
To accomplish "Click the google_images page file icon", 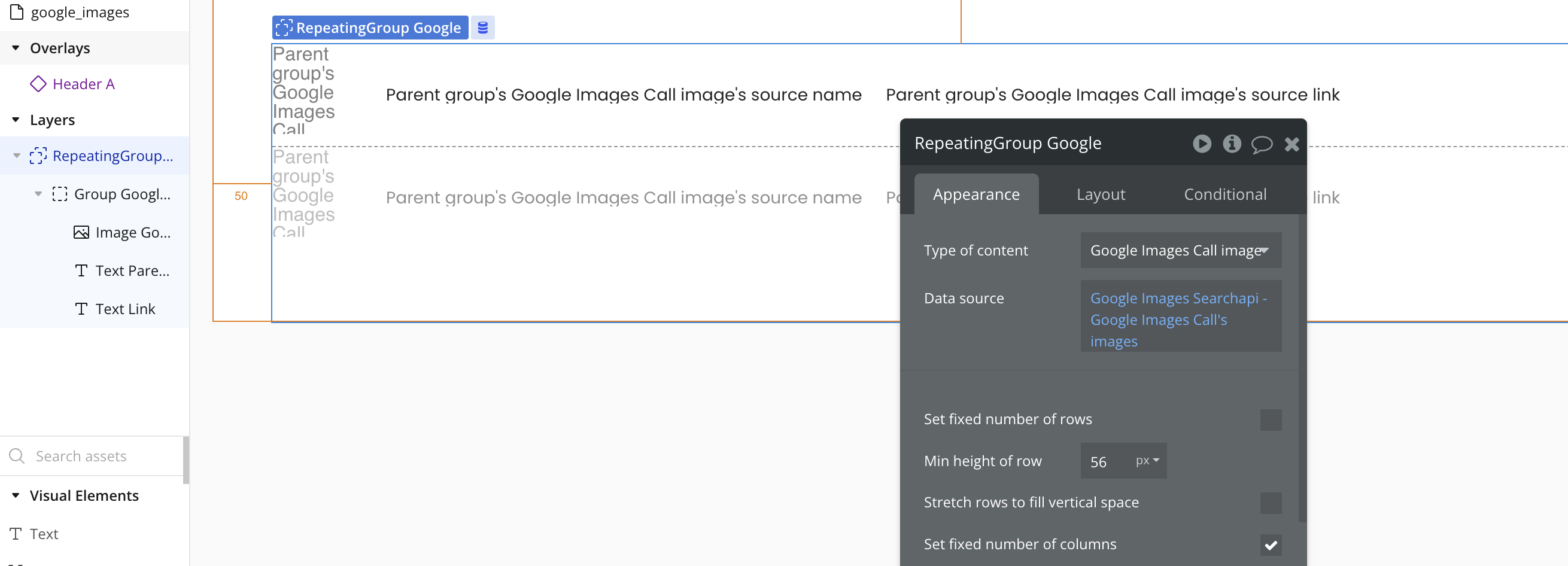I will coord(17,12).
